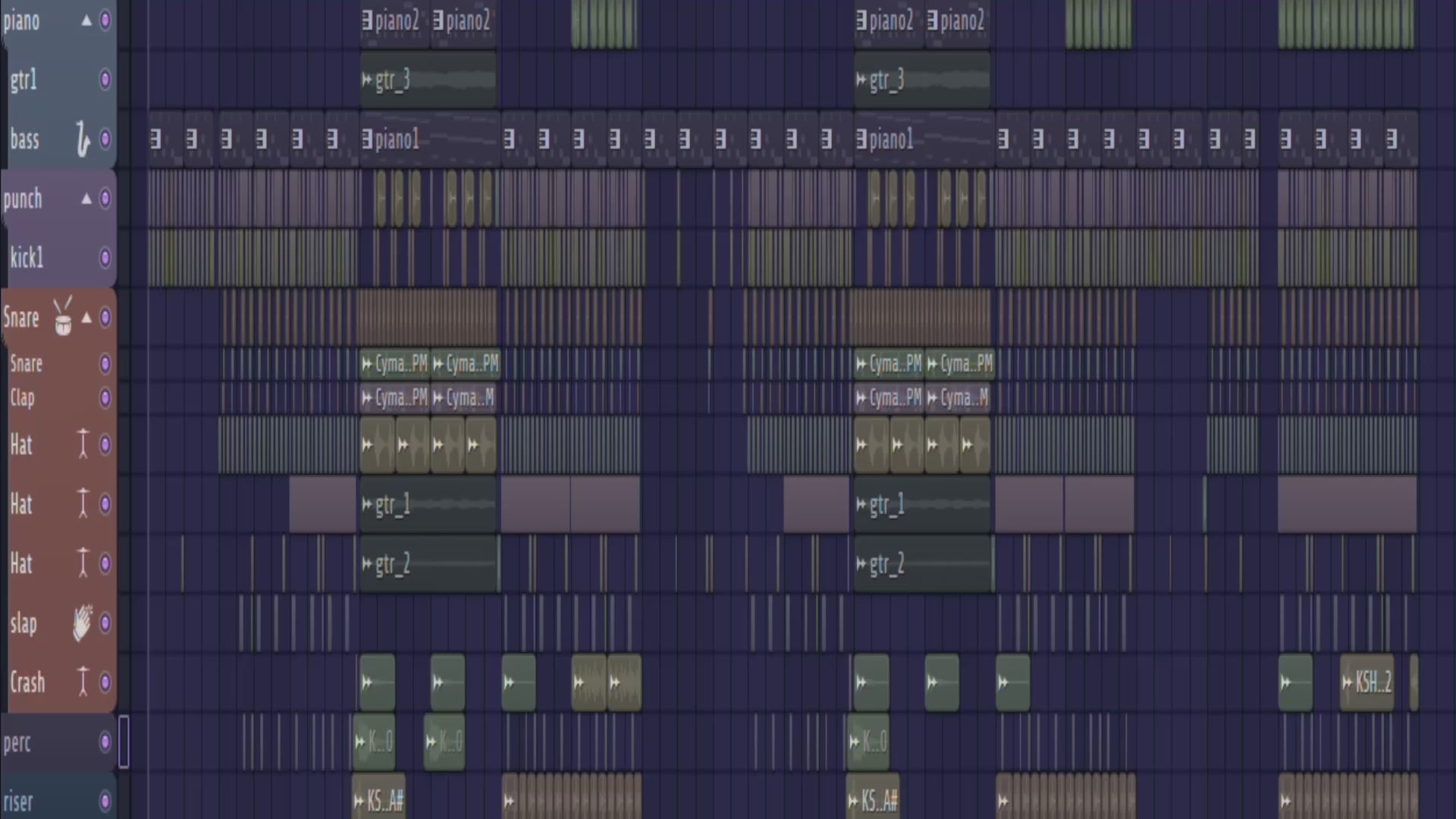The width and height of the screenshot is (1456, 819).
Task: Mute the piano track
Action: [x=105, y=20]
